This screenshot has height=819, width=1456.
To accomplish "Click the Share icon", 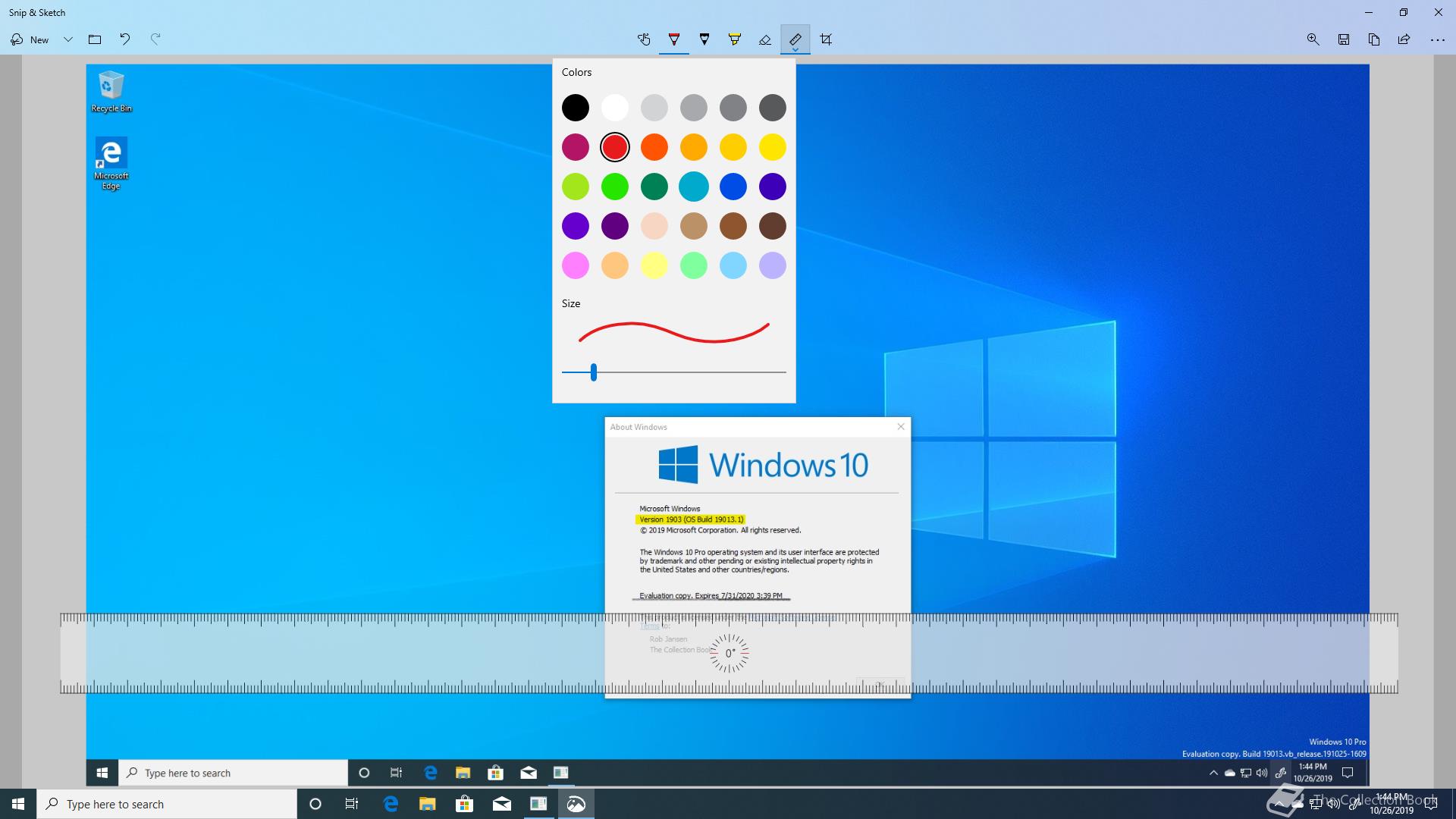I will click(x=1404, y=39).
